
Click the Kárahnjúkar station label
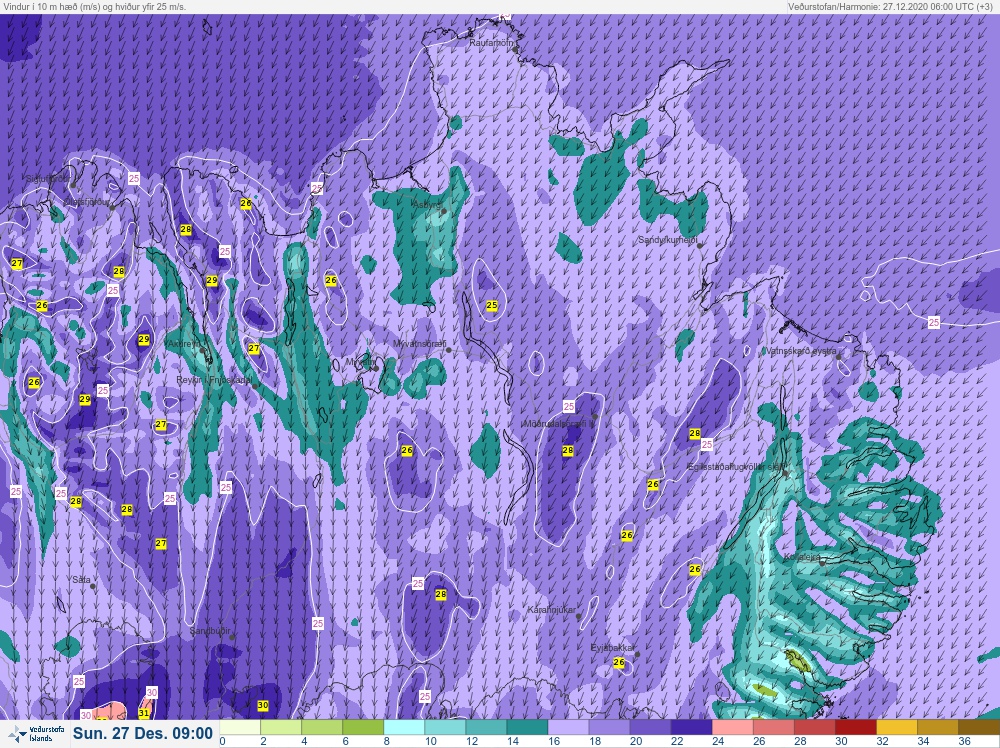click(552, 610)
